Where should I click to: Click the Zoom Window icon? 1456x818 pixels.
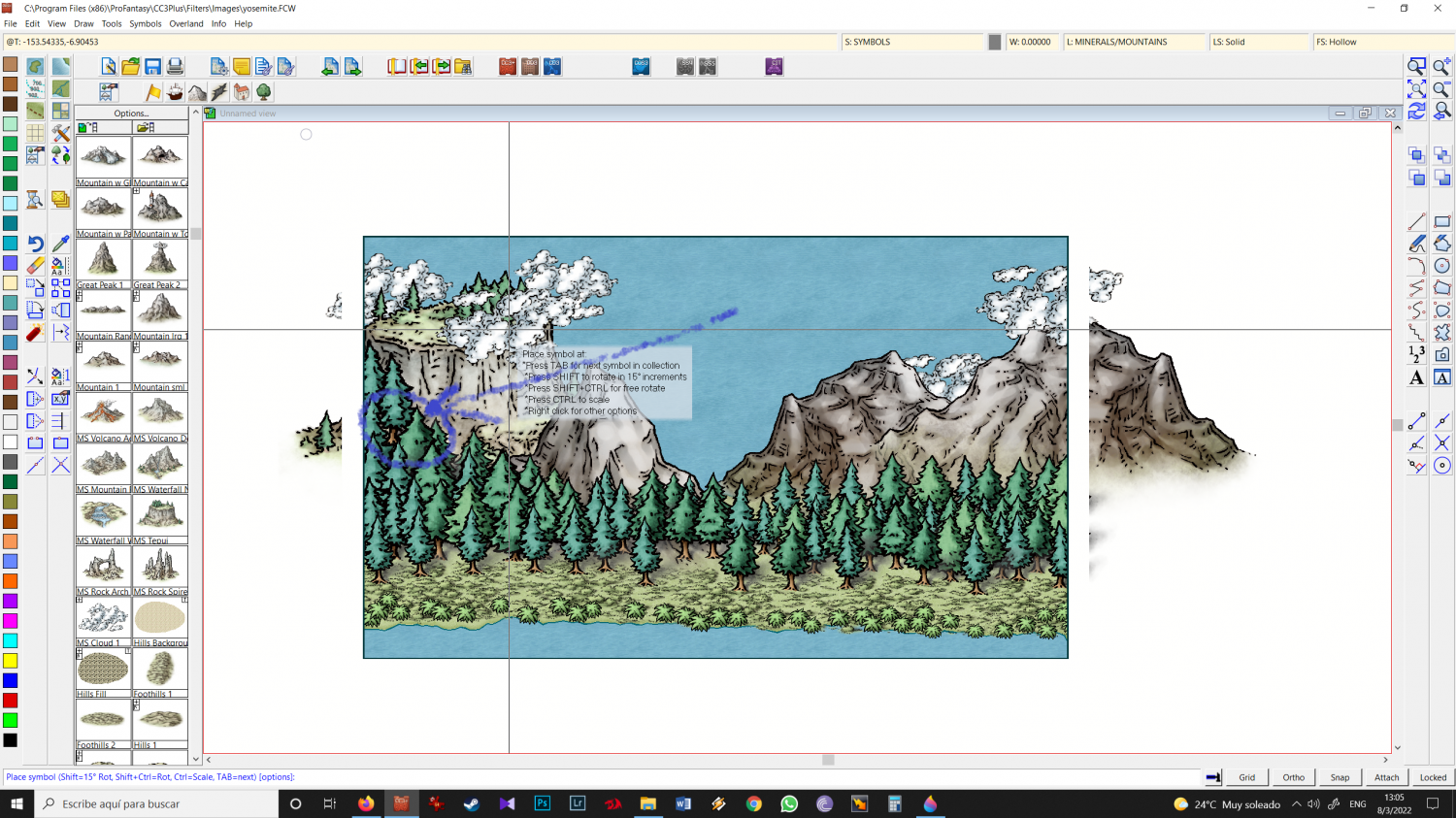[1417, 66]
